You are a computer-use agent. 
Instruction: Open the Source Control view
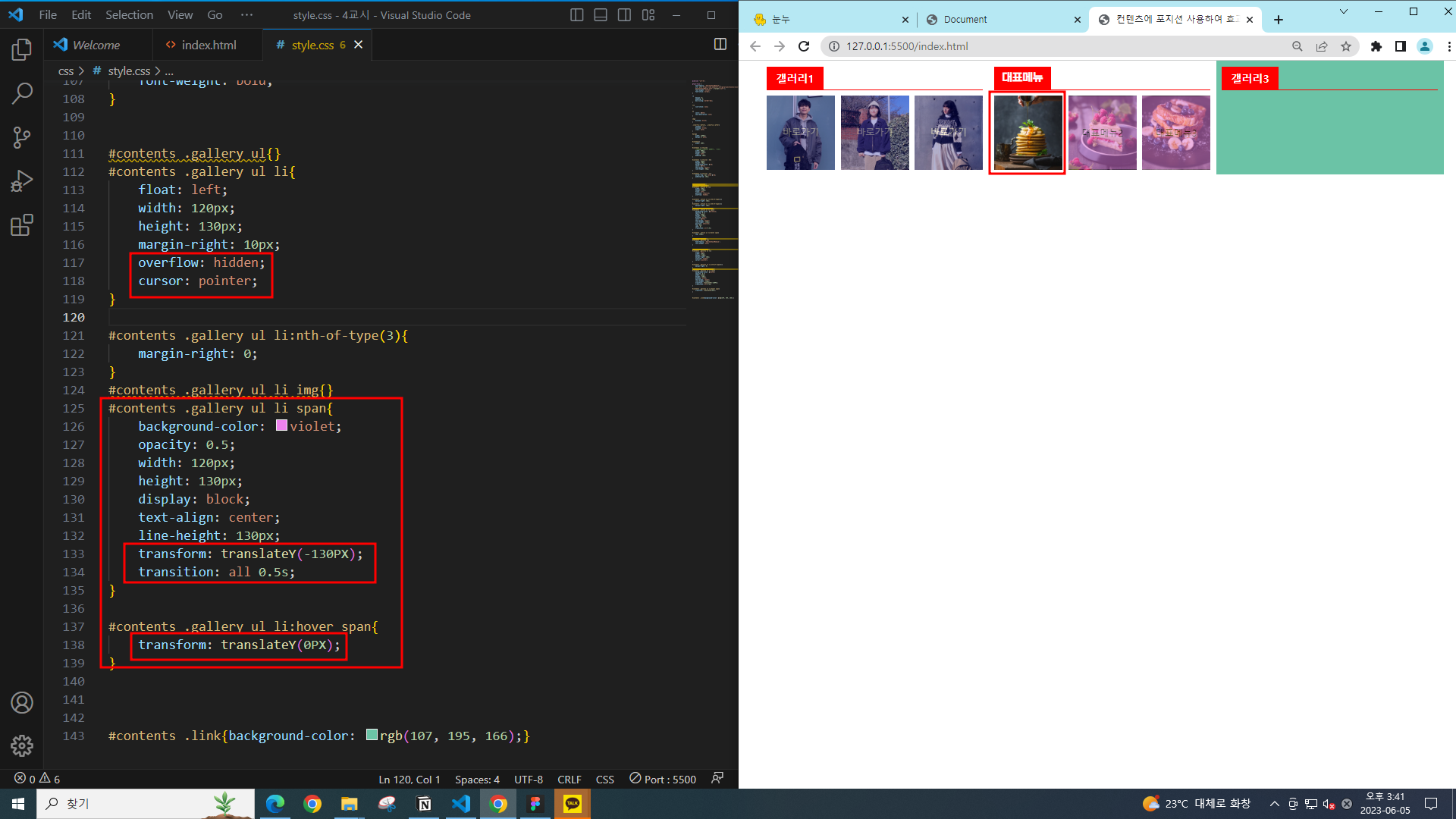[22, 137]
